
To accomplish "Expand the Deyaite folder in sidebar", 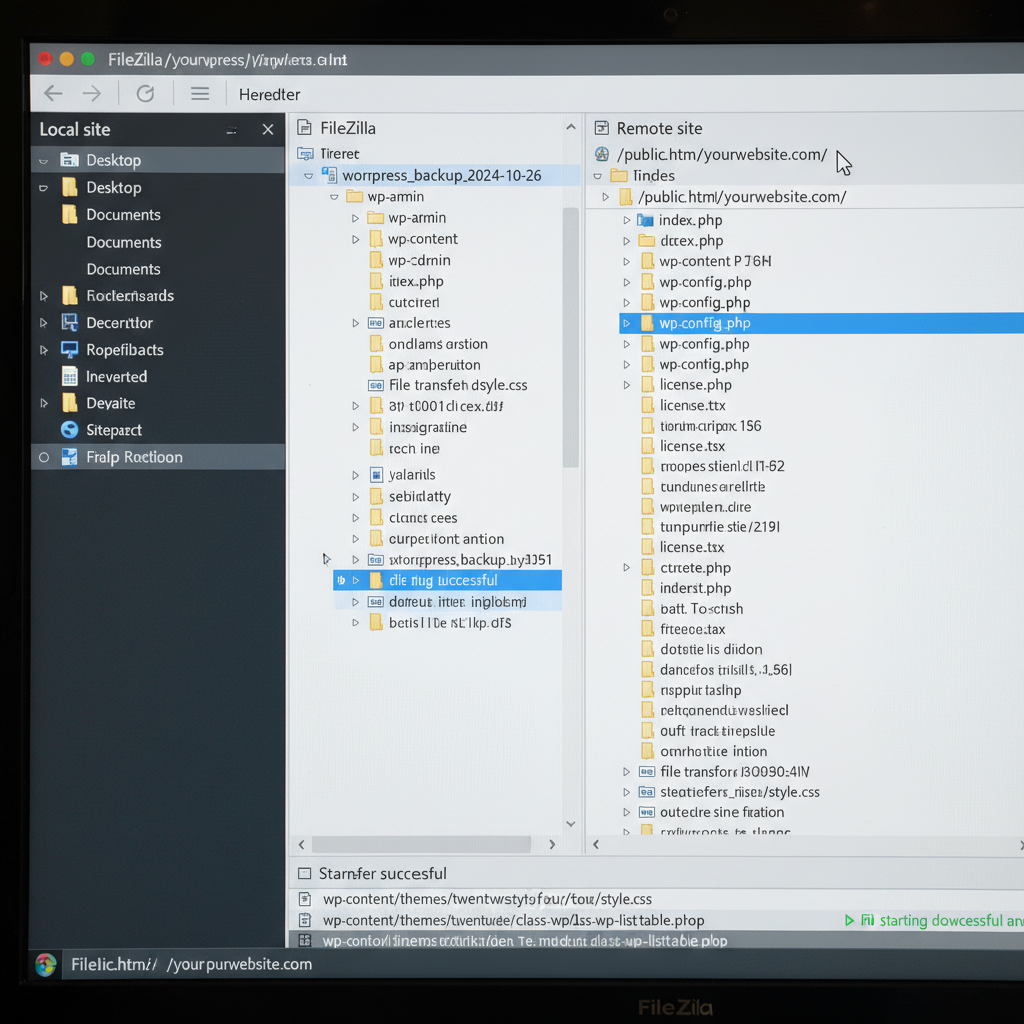I will coord(44,403).
